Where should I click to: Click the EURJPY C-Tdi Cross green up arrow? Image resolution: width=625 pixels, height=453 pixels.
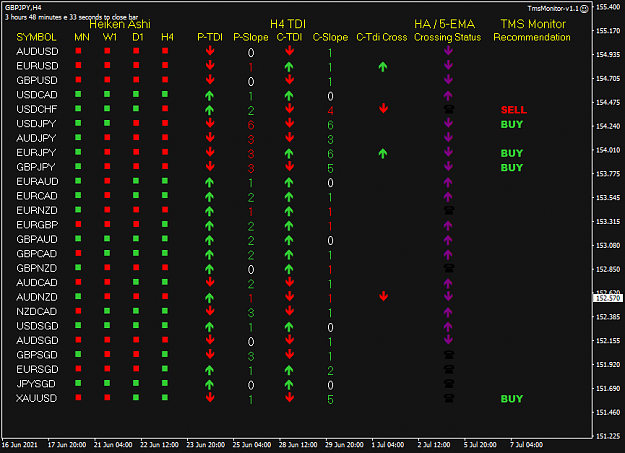click(x=383, y=153)
